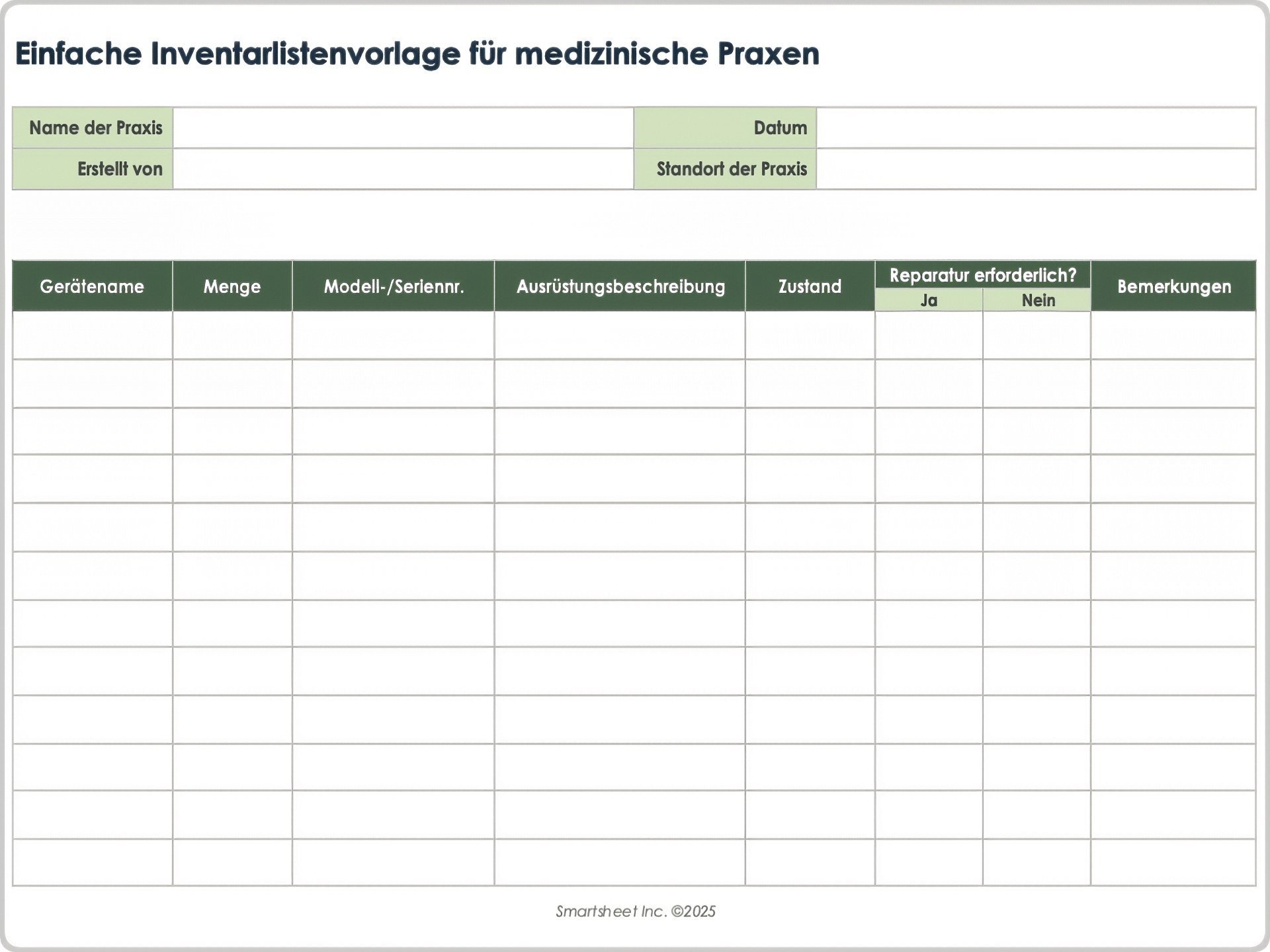
Task: Click the Datum input field
Action: point(1035,128)
